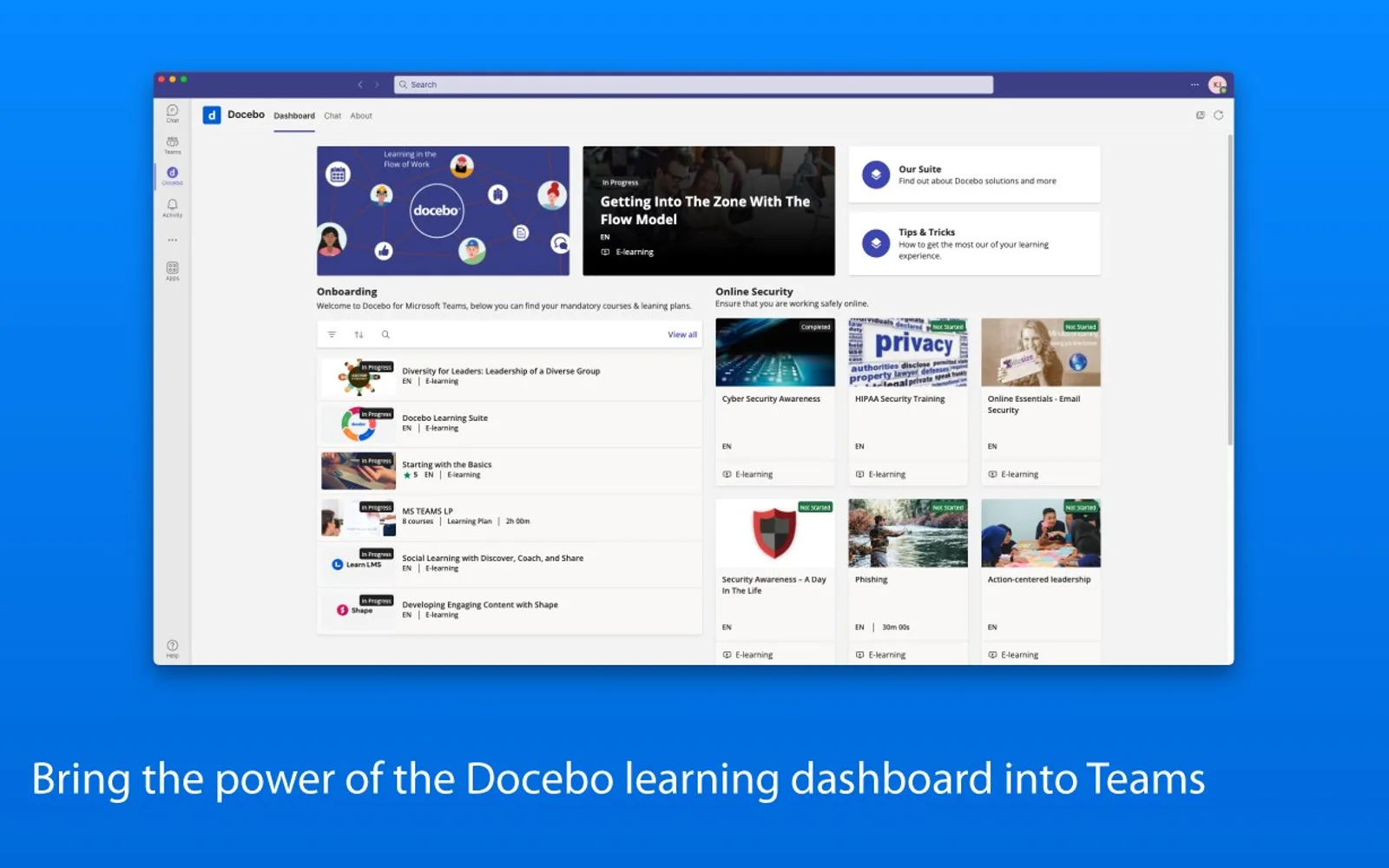Open the Our Suite card
The width and height of the screenshot is (1389, 868).
pyautogui.click(x=974, y=174)
